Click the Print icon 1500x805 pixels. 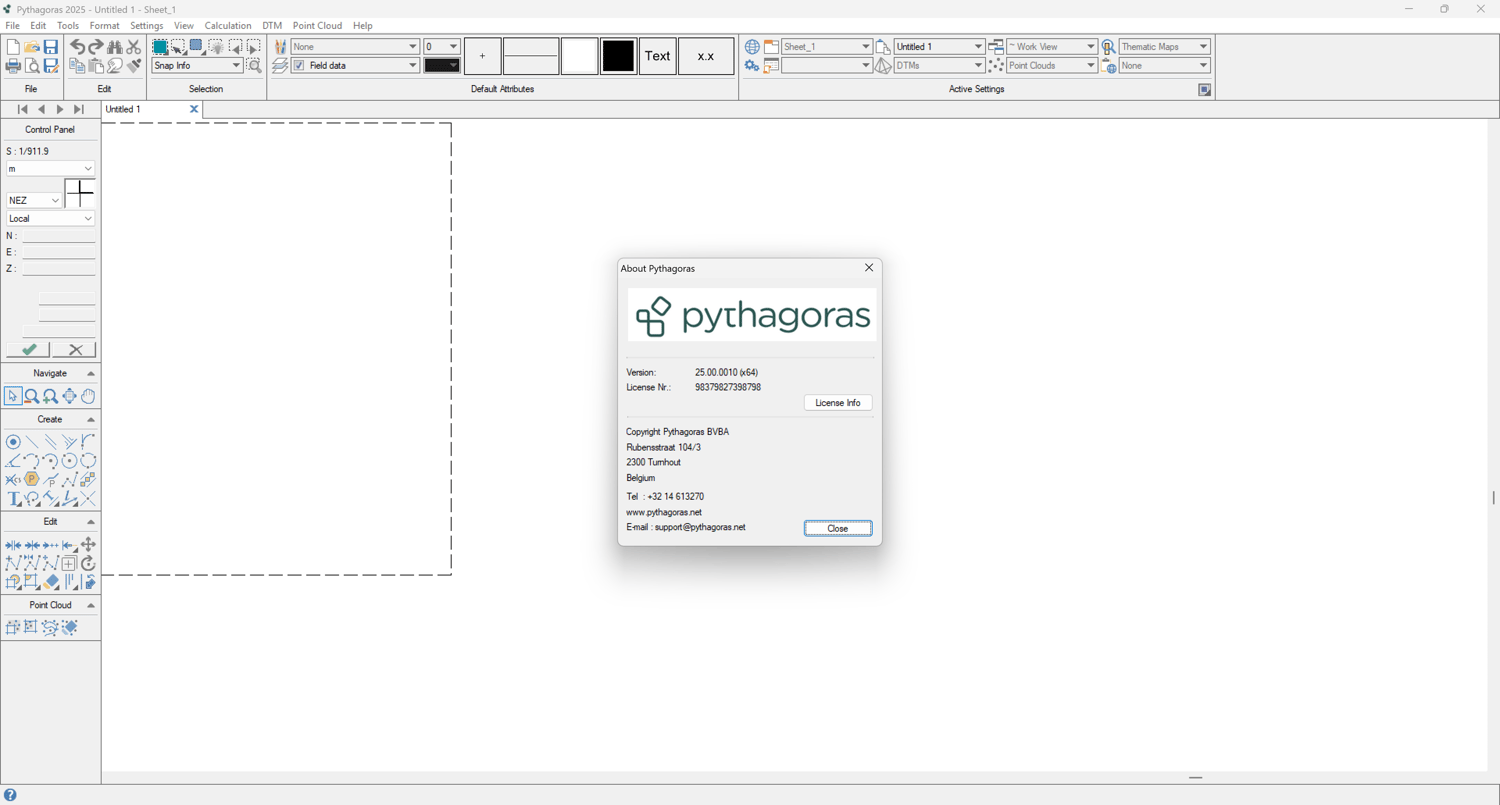coord(13,66)
